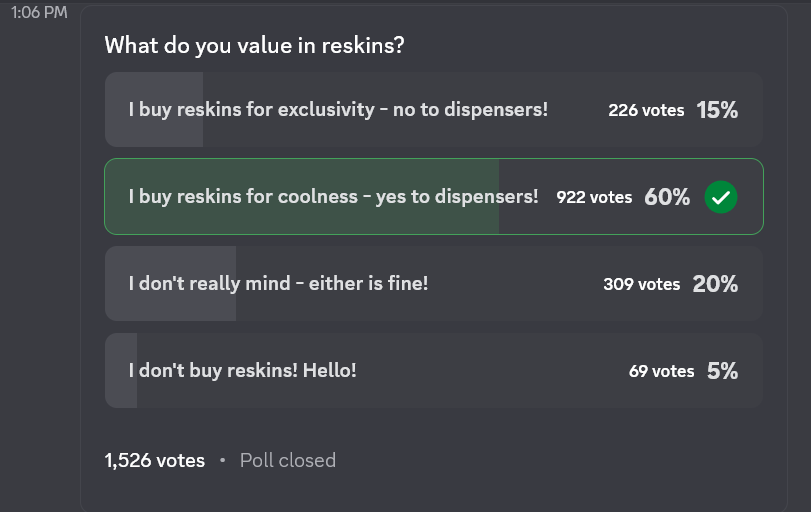Click the 69 votes count
The height and width of the screenshot is (512, 811).
point(662,371)
